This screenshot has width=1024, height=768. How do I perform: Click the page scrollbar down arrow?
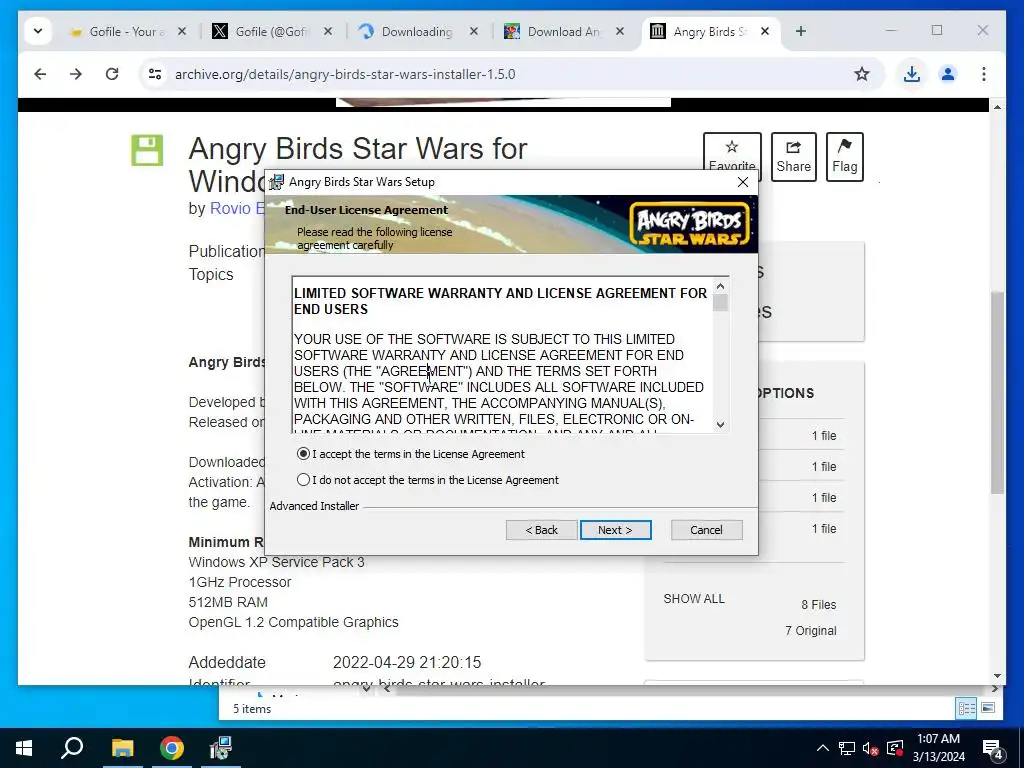(x=997, y=677)
